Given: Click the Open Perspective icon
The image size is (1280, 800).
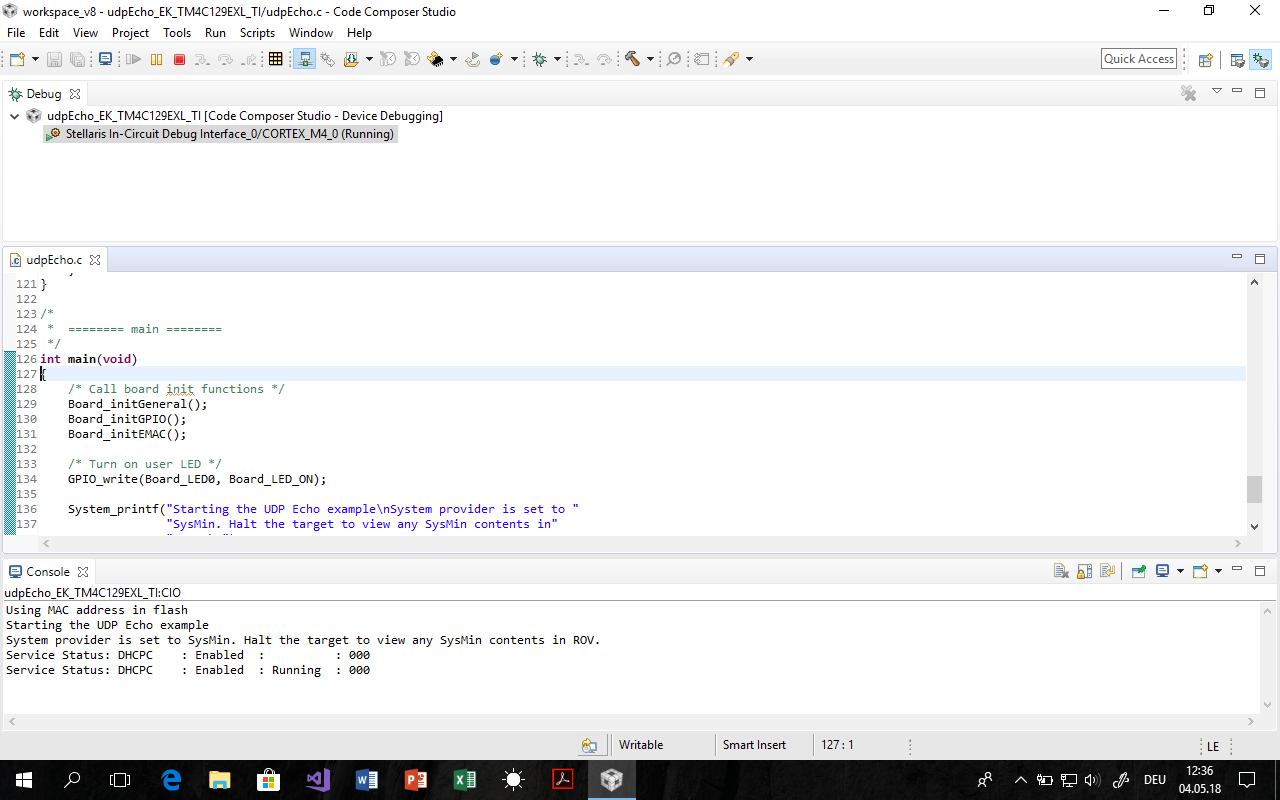Looking at the screenshot, I should coord(1206,60).
